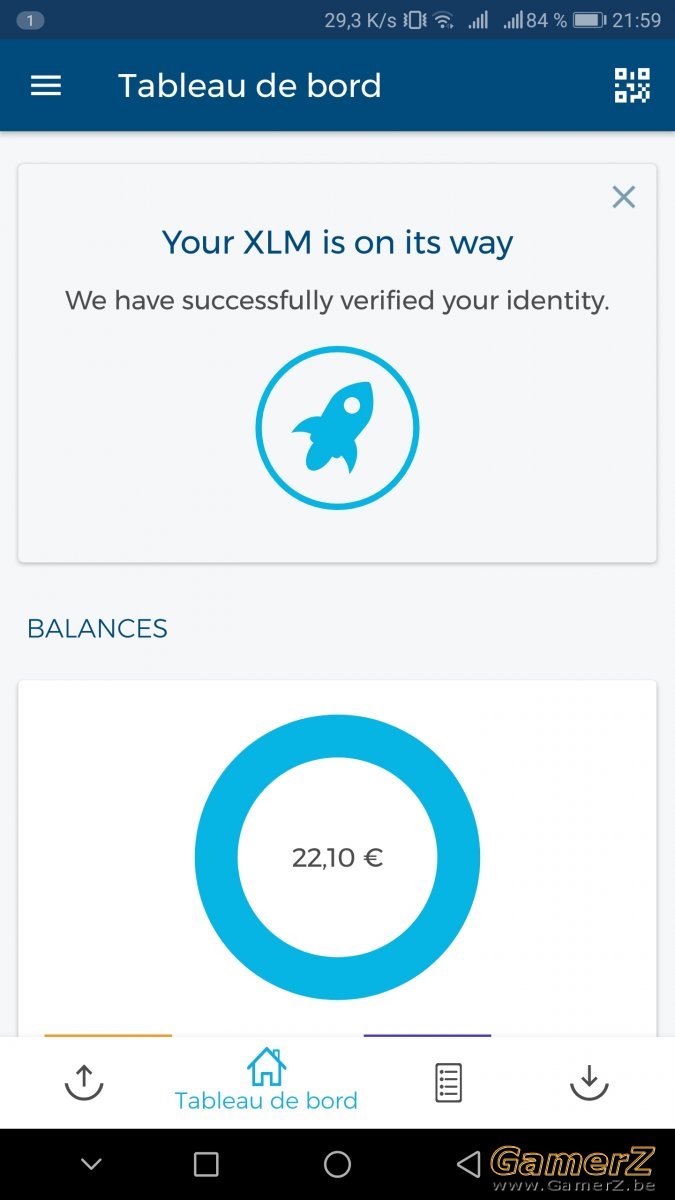675x1200 pixels.
Task: Tap the purple asset indicator bar
Action: 427,1036
